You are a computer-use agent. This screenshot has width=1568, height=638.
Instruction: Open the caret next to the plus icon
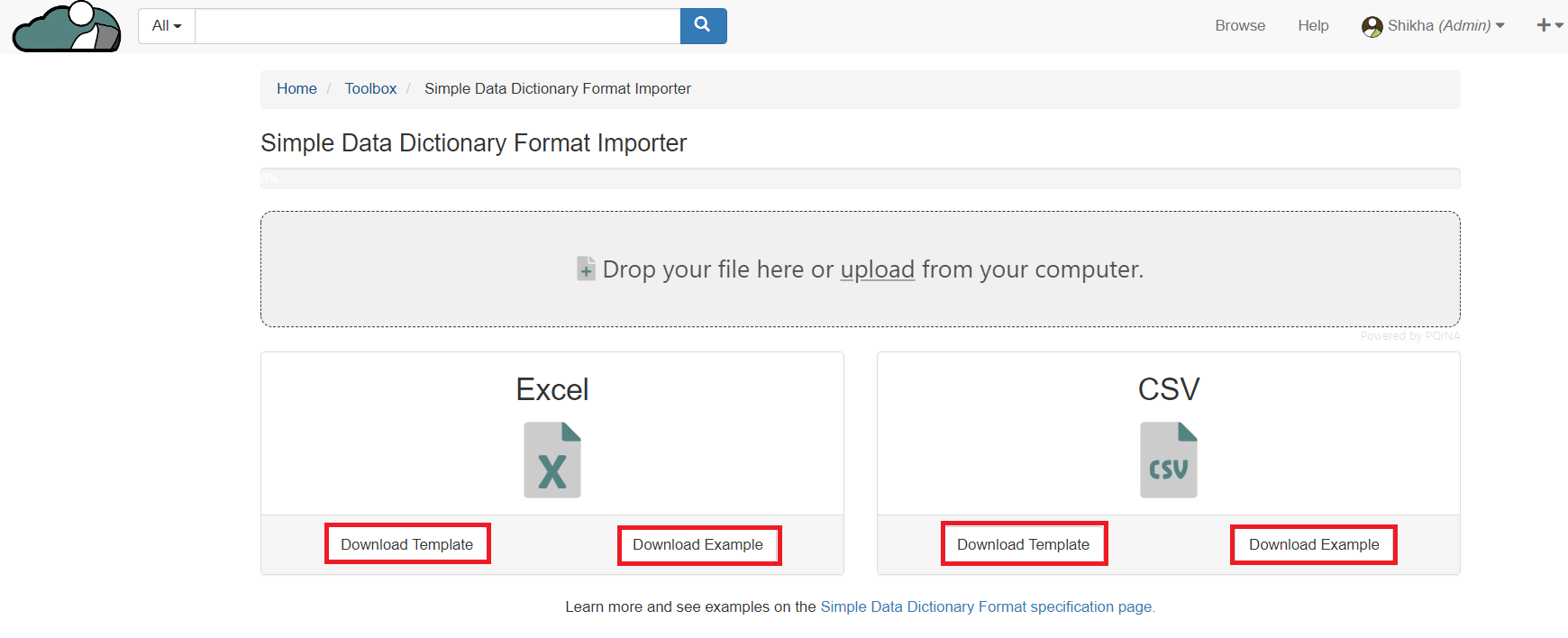(1559, 26)
